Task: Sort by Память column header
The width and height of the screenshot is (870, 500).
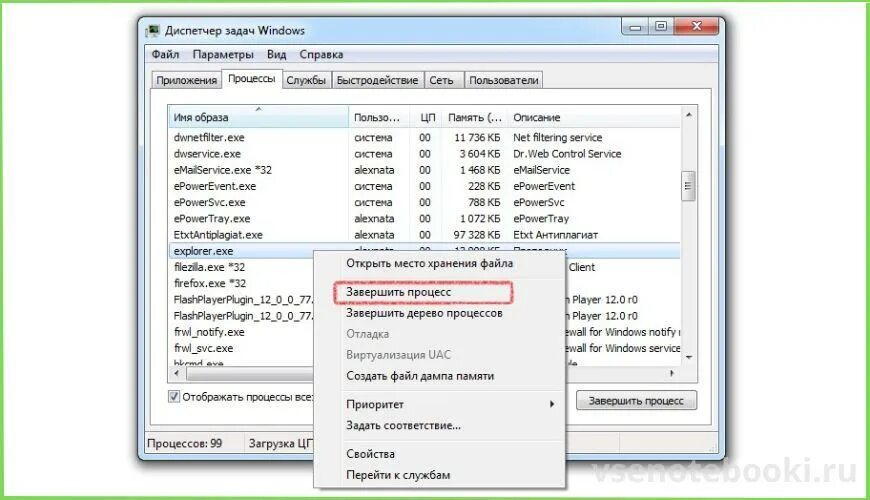Action: (x=475, y=117)
